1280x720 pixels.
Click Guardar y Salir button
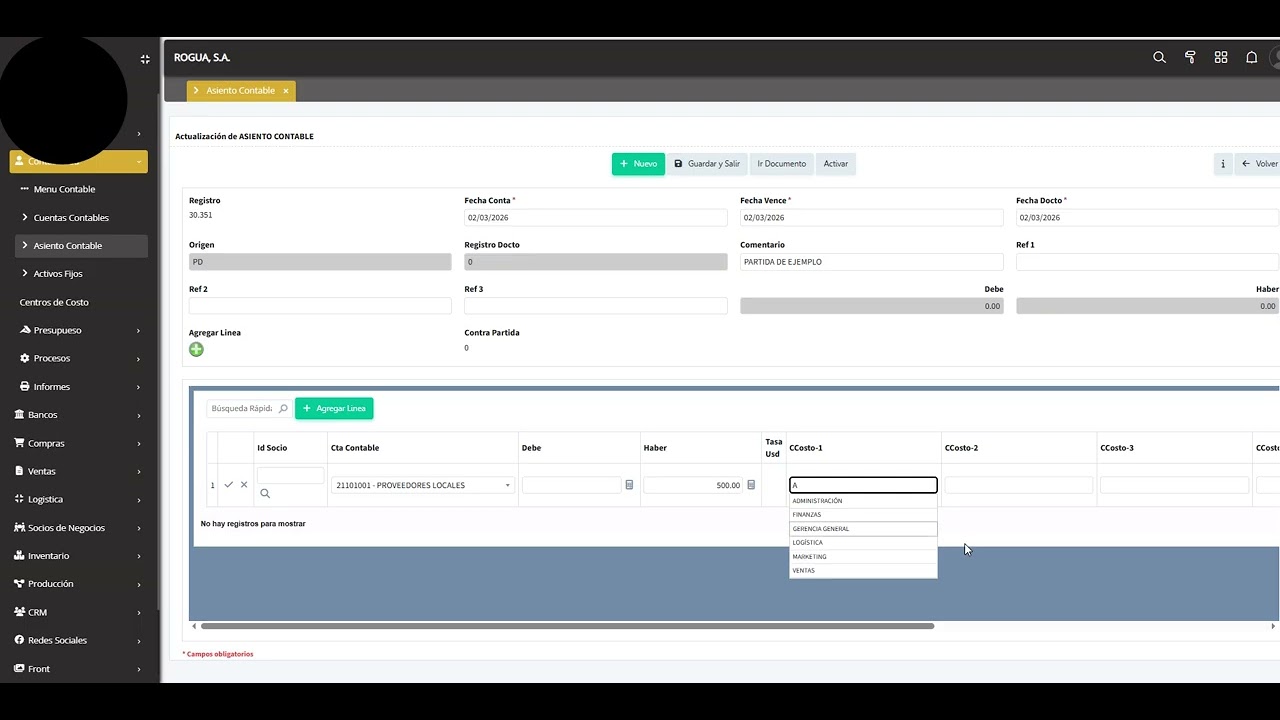pyautogui.click(x=707, y=164)
